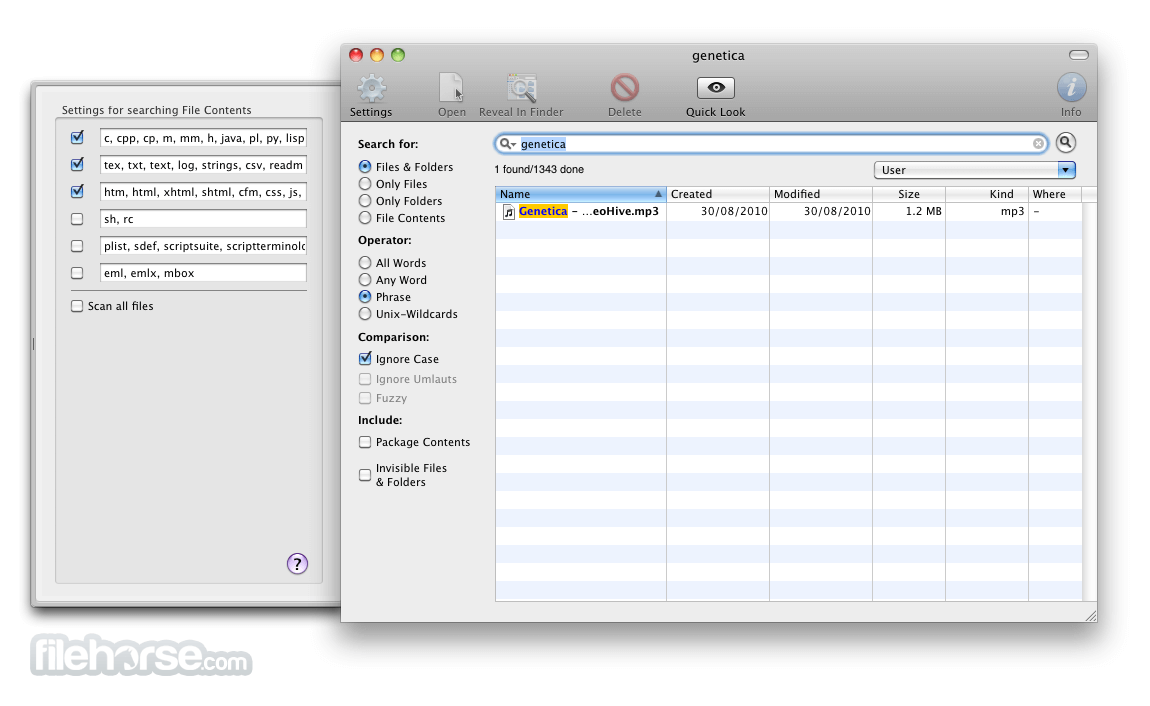Enable Scan all files checkbox

[x=77, y=306]
